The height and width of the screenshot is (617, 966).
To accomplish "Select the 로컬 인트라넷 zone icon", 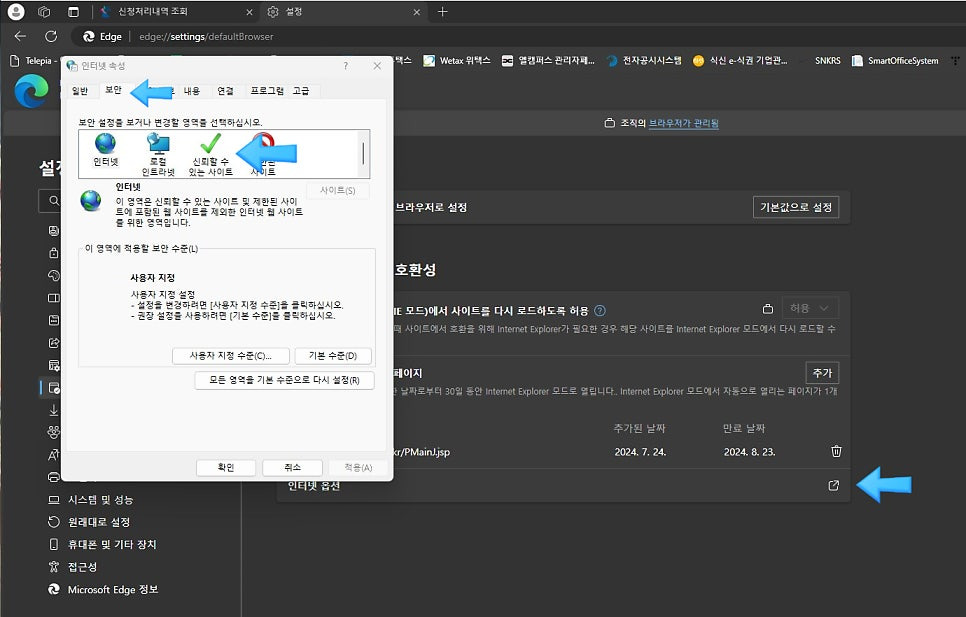I will point(158,155).
